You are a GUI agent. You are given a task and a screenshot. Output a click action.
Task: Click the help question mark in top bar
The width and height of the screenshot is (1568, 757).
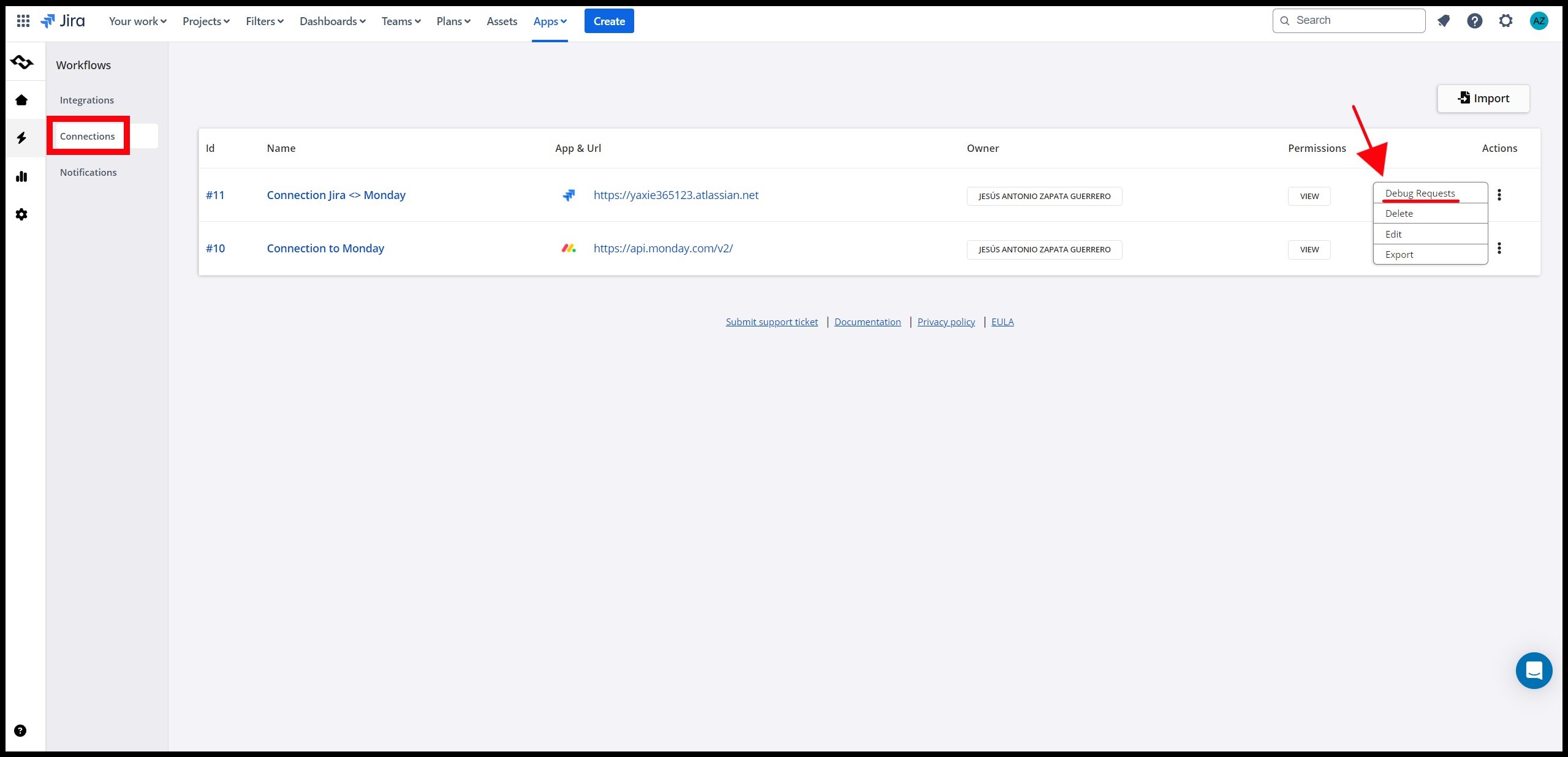click(1474, 21)
